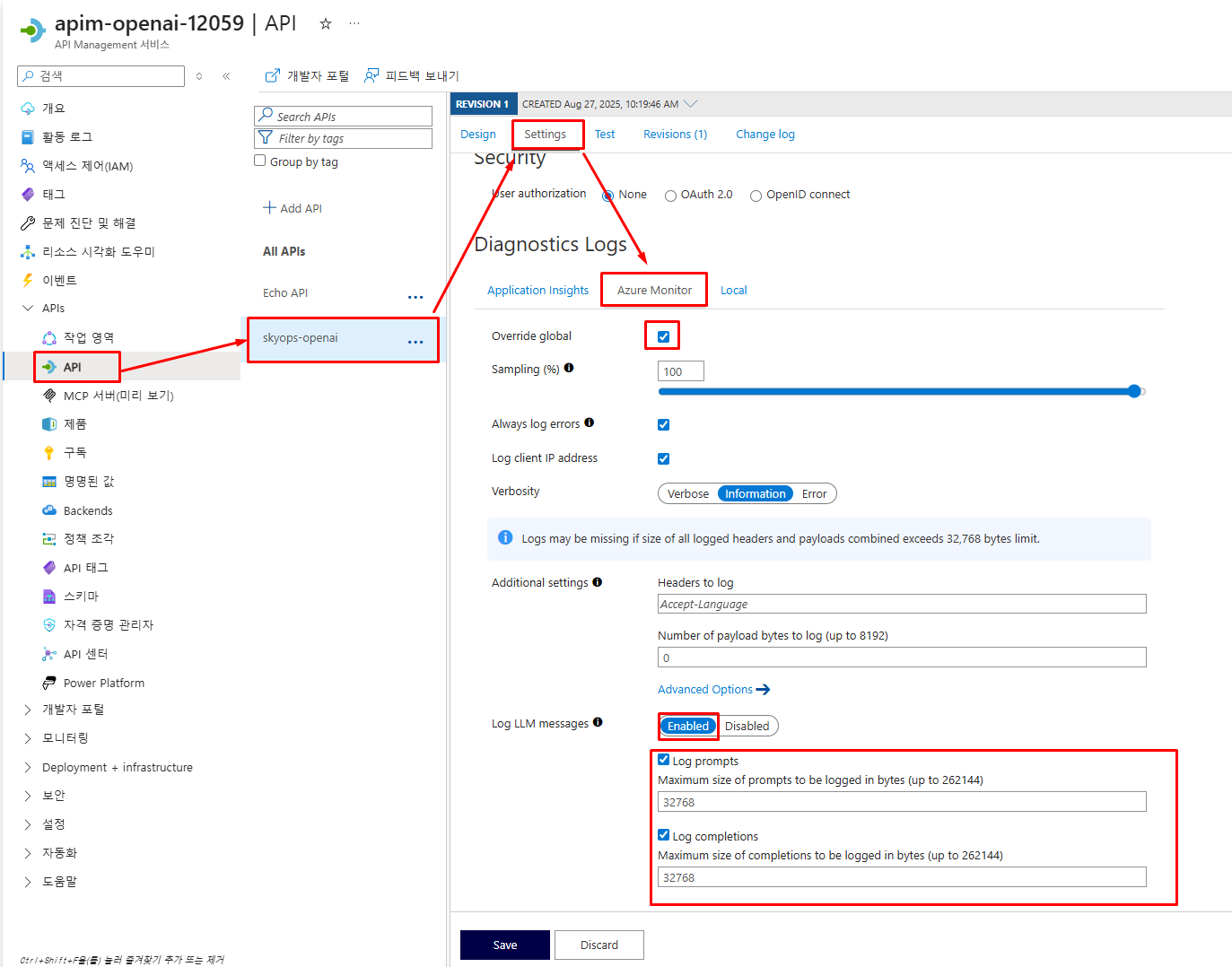
Task: Open the Change log tab
Action: tap(765, 135)
